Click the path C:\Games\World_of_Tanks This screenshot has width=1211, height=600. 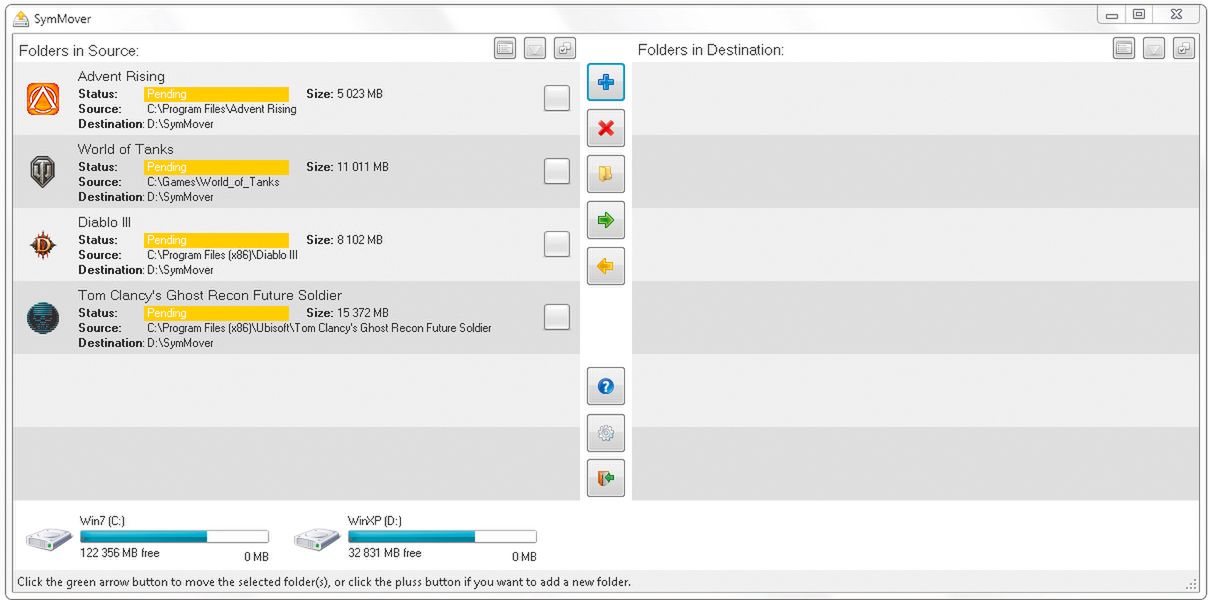click(213, 182)
